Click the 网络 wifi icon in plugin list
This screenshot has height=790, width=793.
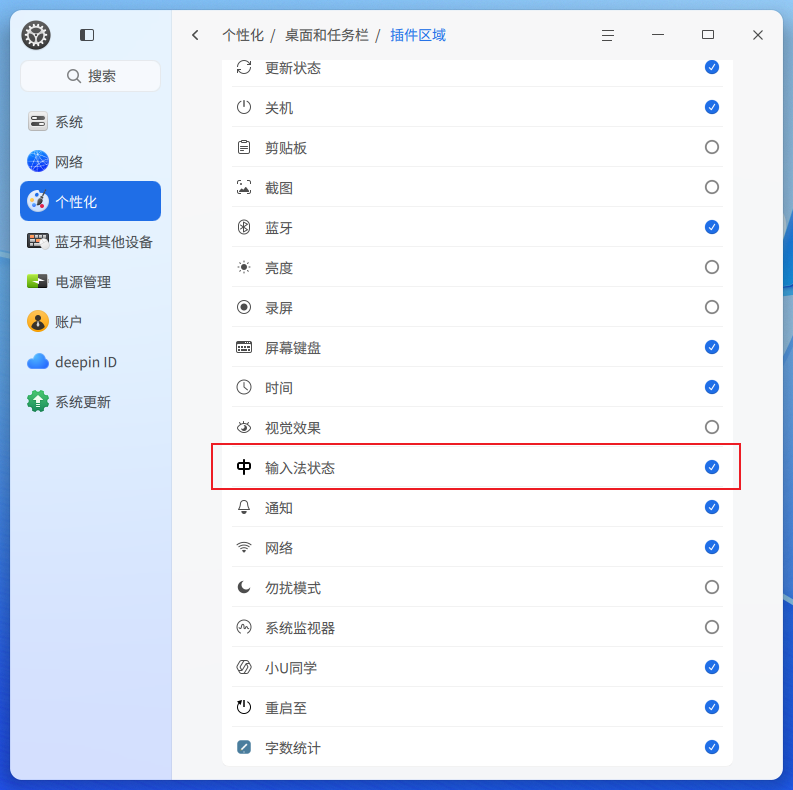244,547
